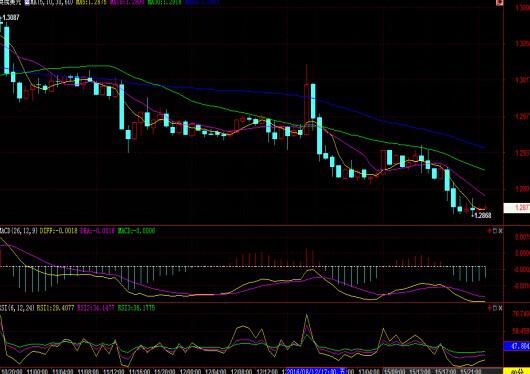
Task: Click the green MA30 value label
Action: tap(164, 2)
